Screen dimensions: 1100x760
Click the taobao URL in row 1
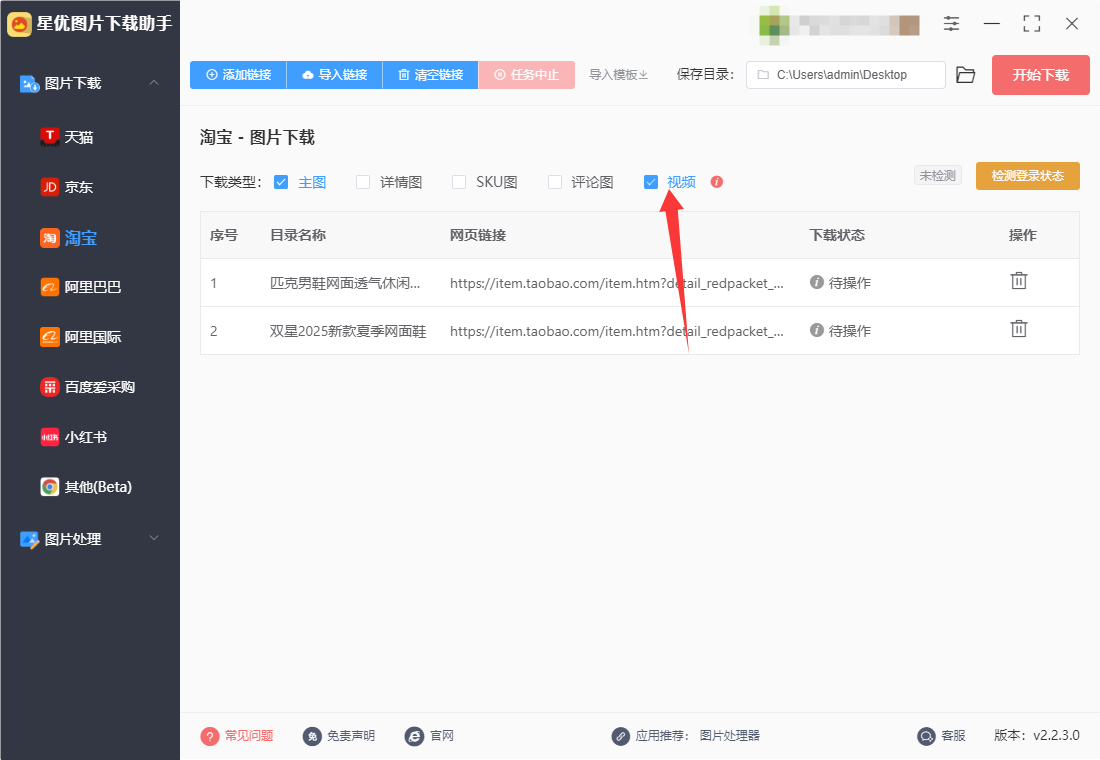pos(617,283)
